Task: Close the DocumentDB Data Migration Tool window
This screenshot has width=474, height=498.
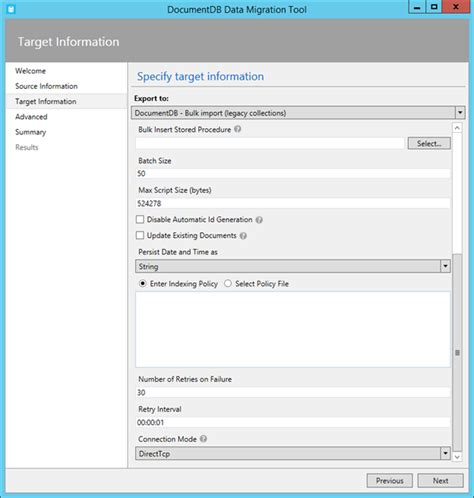Action: point(456,7)
